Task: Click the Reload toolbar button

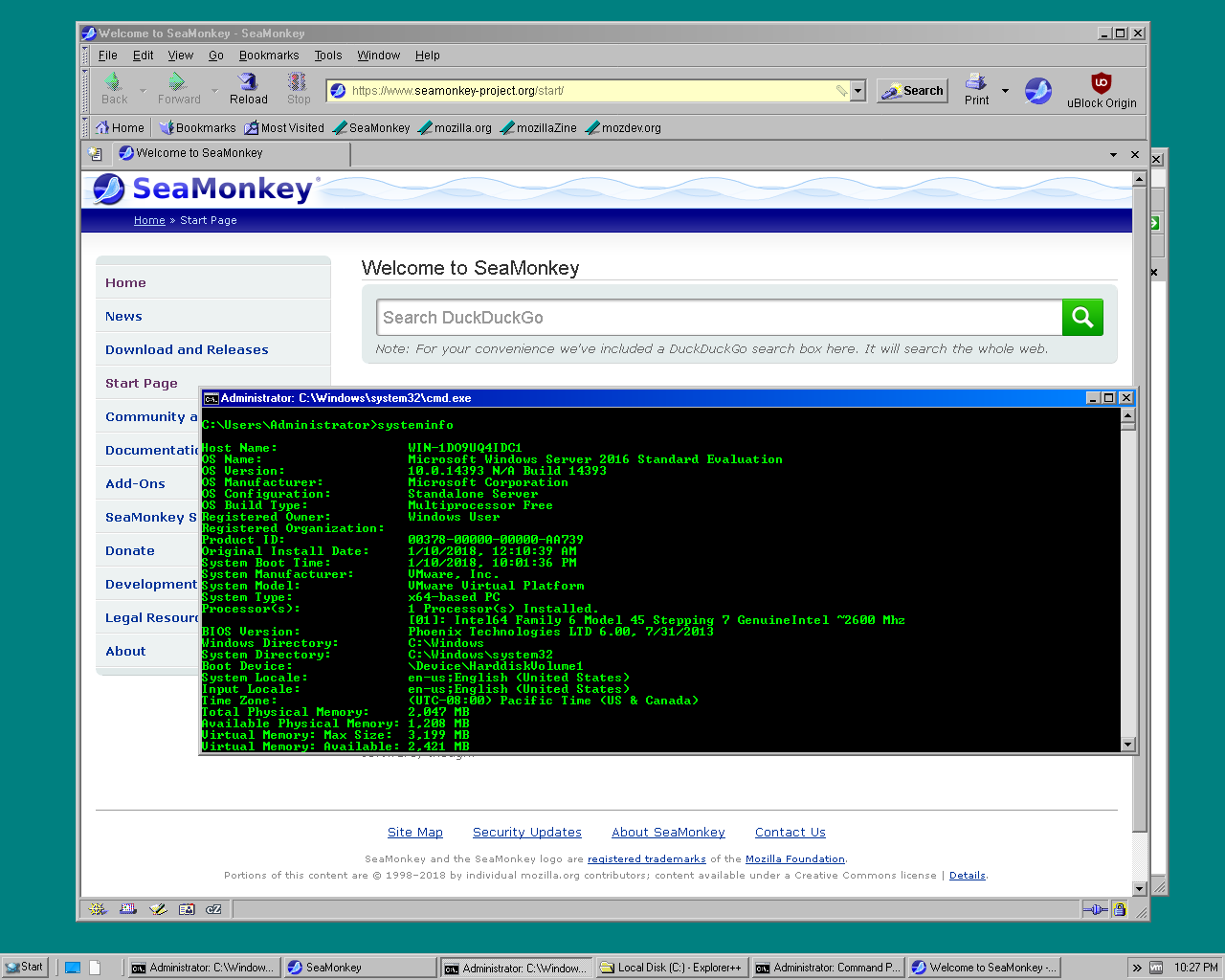Action: pos(248,89)
